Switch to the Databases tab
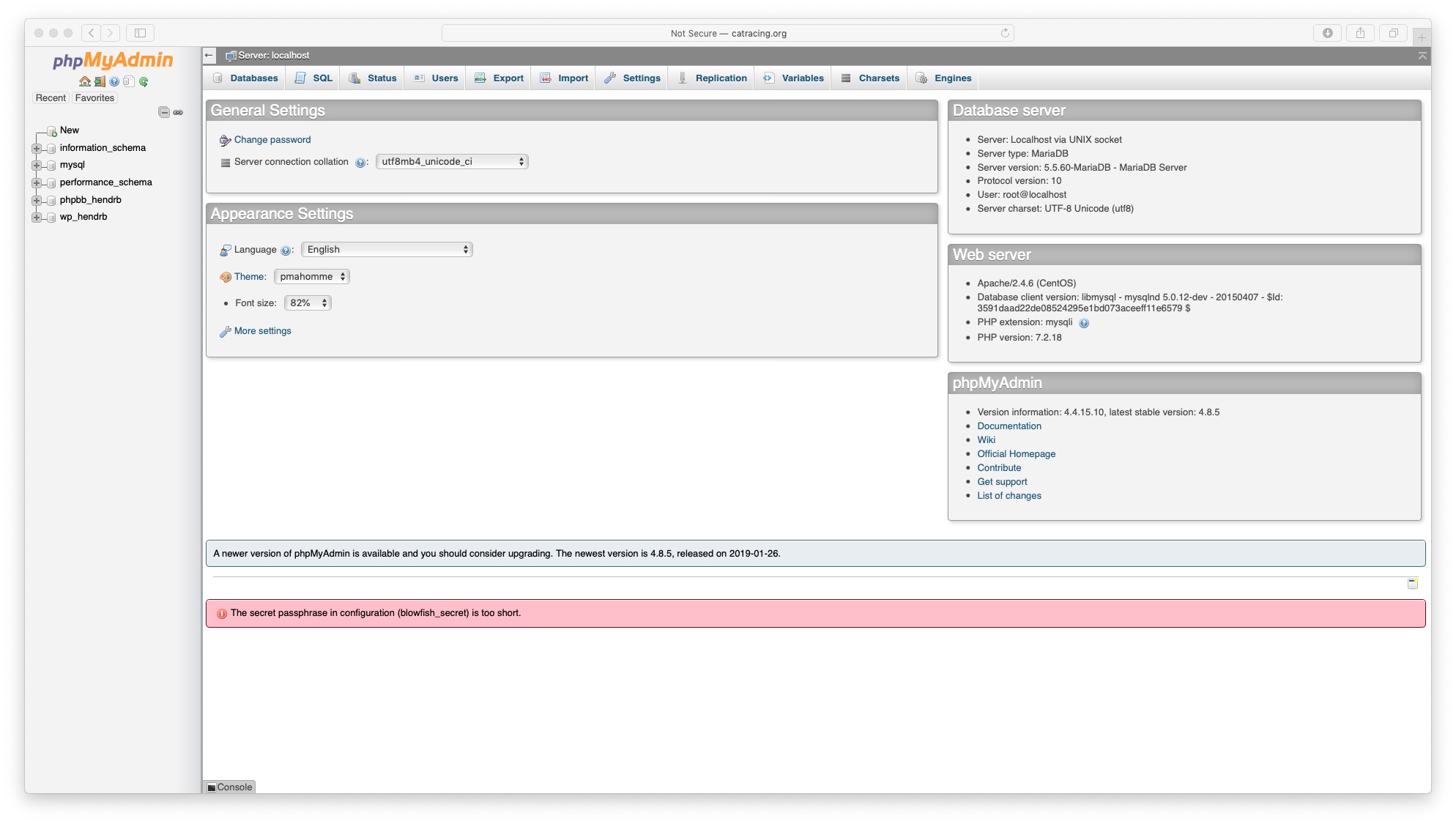The image size is (1456, 824). coord(245,78)
